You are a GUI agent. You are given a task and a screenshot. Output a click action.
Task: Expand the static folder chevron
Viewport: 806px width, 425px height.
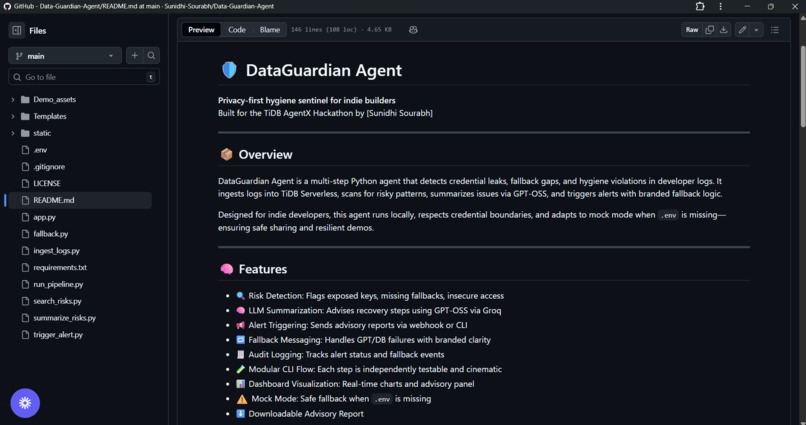(13, 133)
